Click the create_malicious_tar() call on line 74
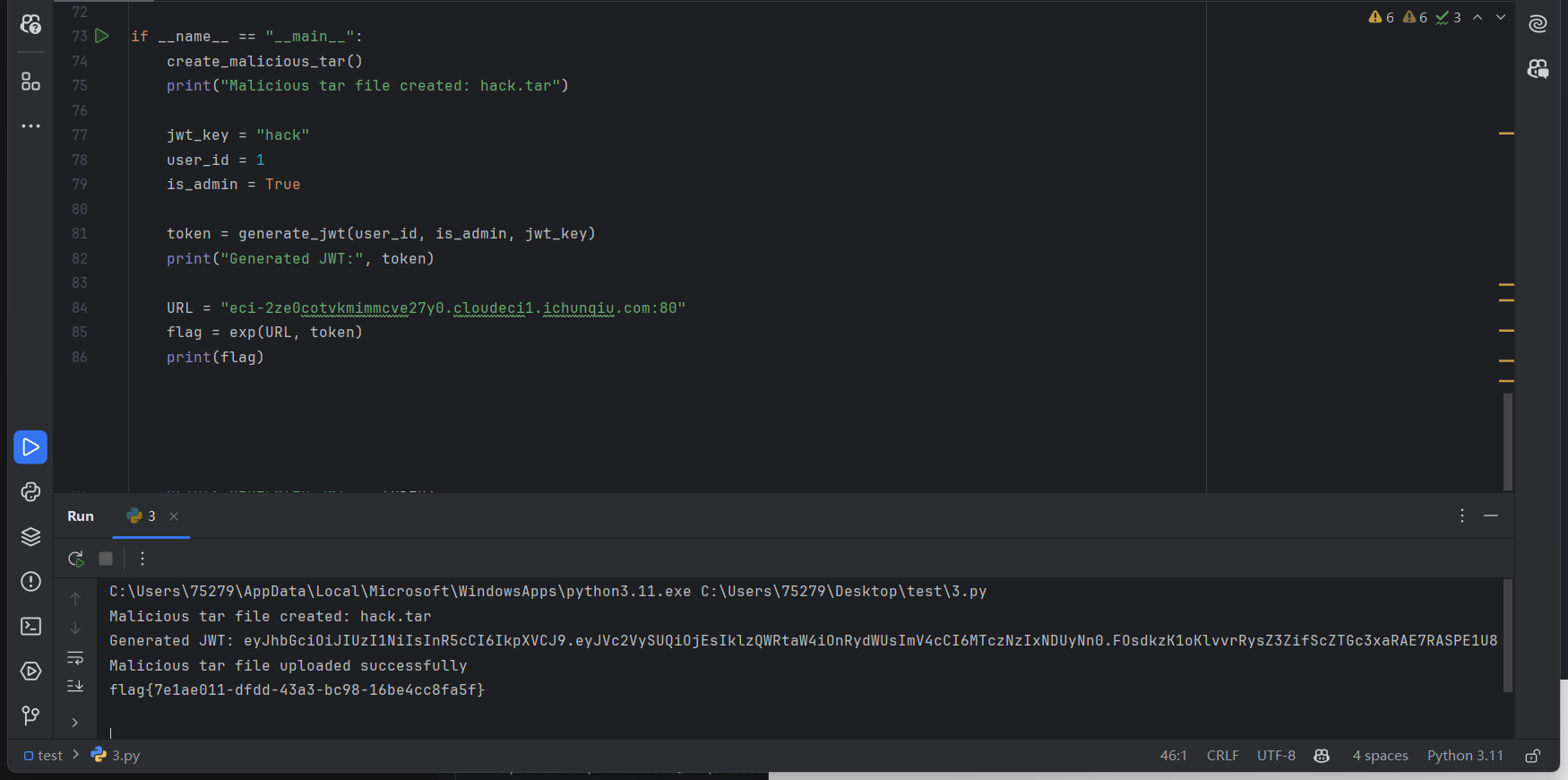This screenshot has width=1568, height=780. (x=264, y=62)
